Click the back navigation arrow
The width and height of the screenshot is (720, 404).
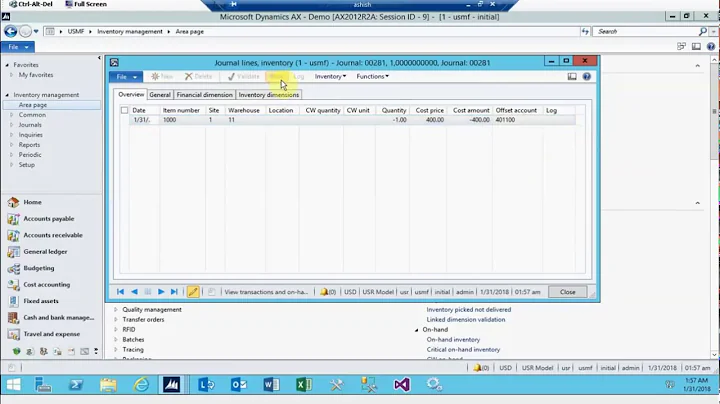pyautogui.click(x=11, y=31)
